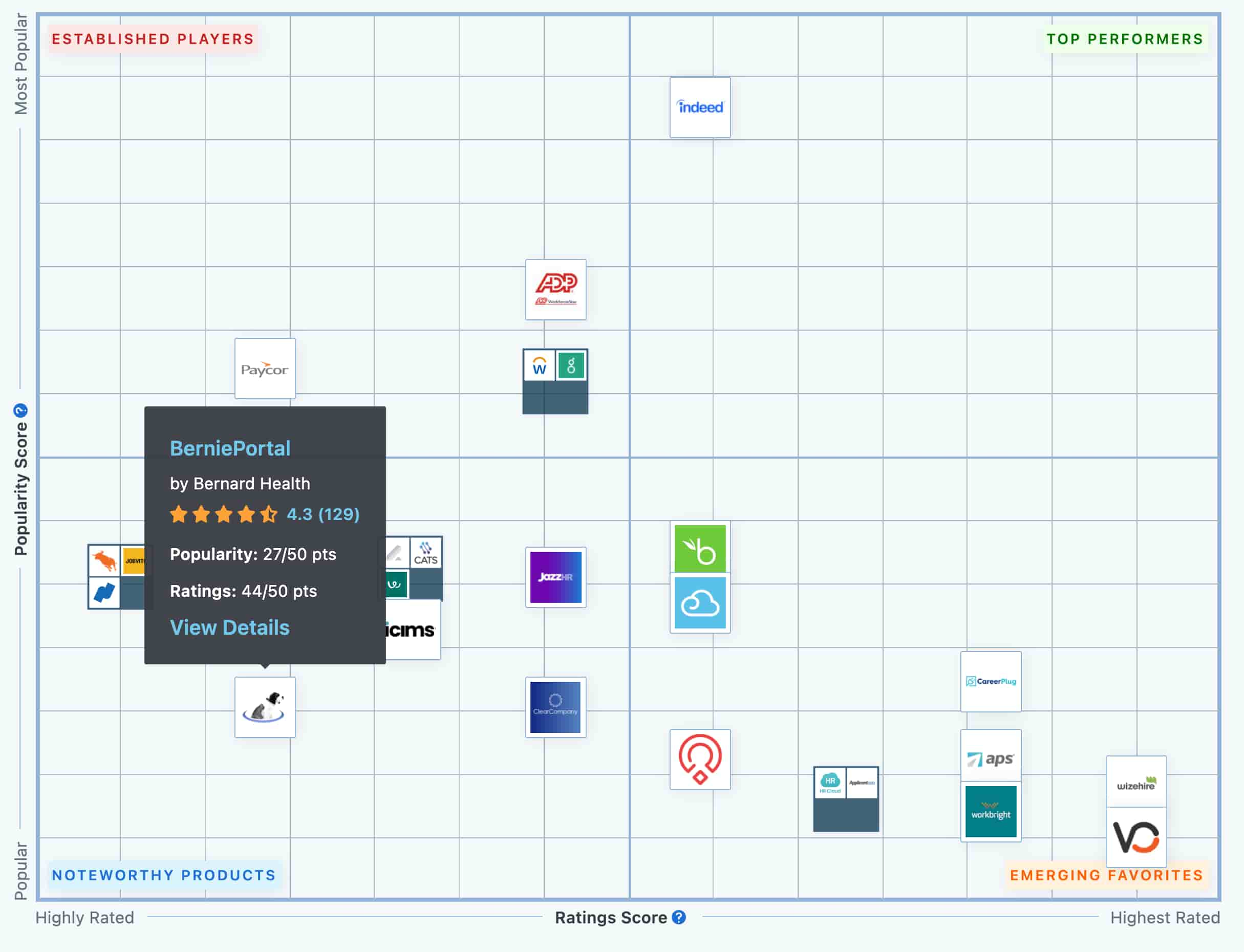
Task: Click the 'Ratings: 44/50 pts' text
Action: coord(243,591)
